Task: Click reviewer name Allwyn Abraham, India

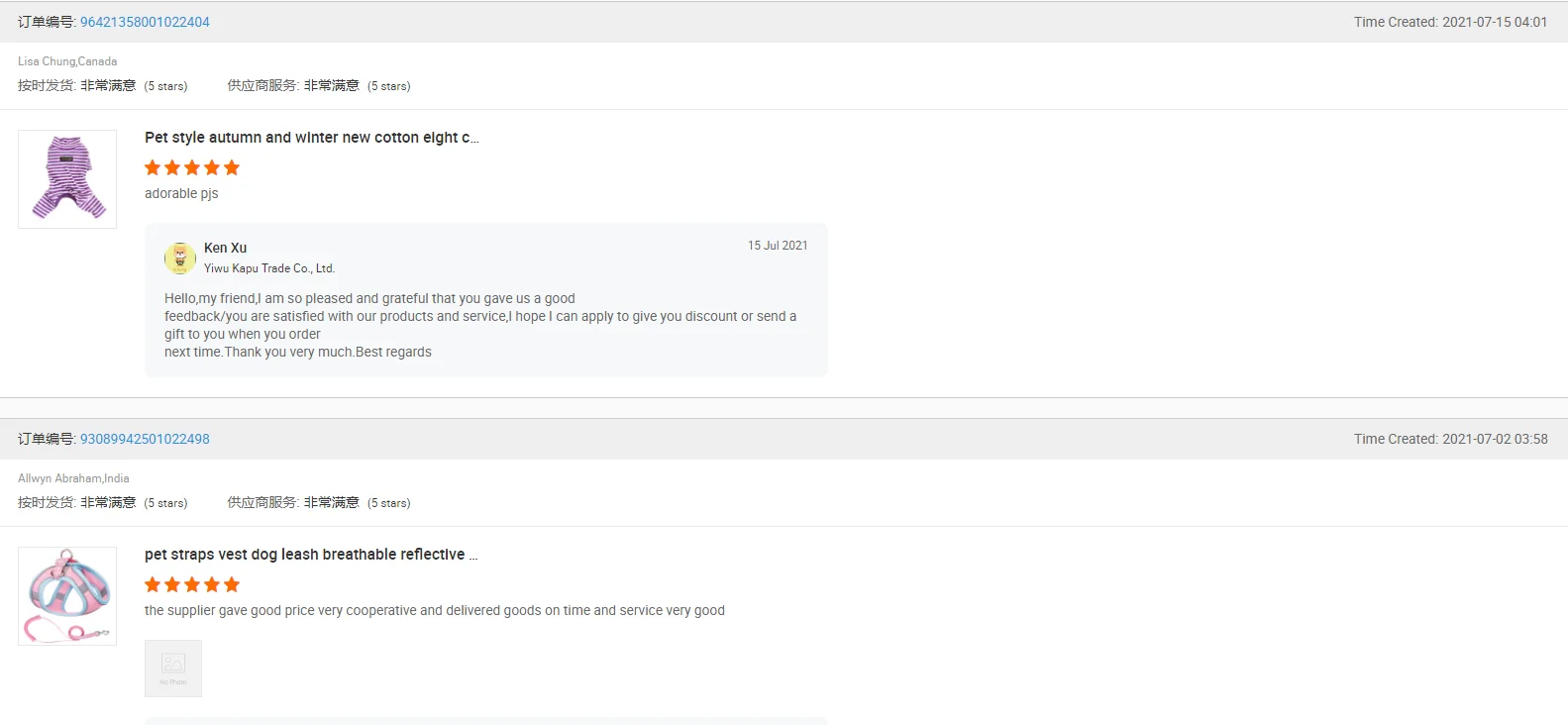Action: point(73,478)
